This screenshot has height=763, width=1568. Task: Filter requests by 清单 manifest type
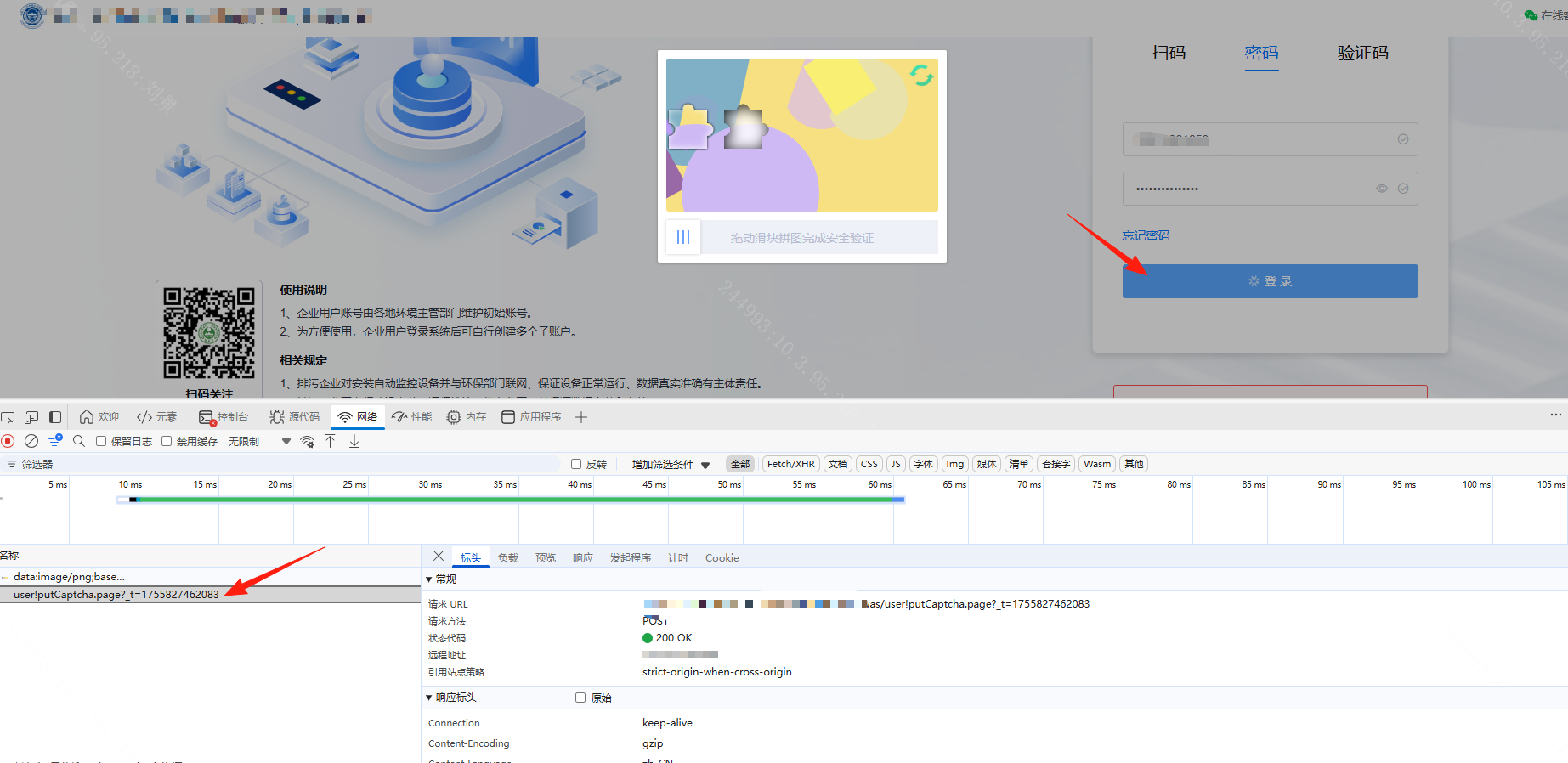(x=1019, y=464)
